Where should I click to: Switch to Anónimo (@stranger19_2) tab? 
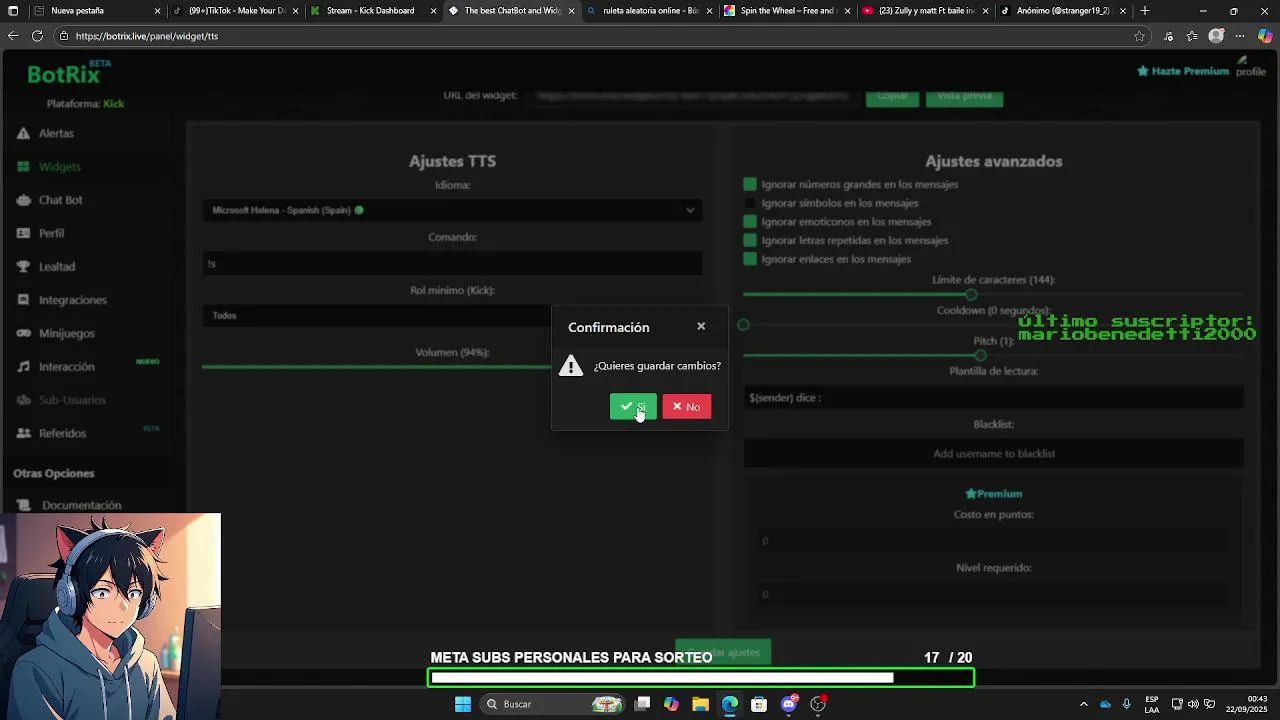(x=1062, y=11)
